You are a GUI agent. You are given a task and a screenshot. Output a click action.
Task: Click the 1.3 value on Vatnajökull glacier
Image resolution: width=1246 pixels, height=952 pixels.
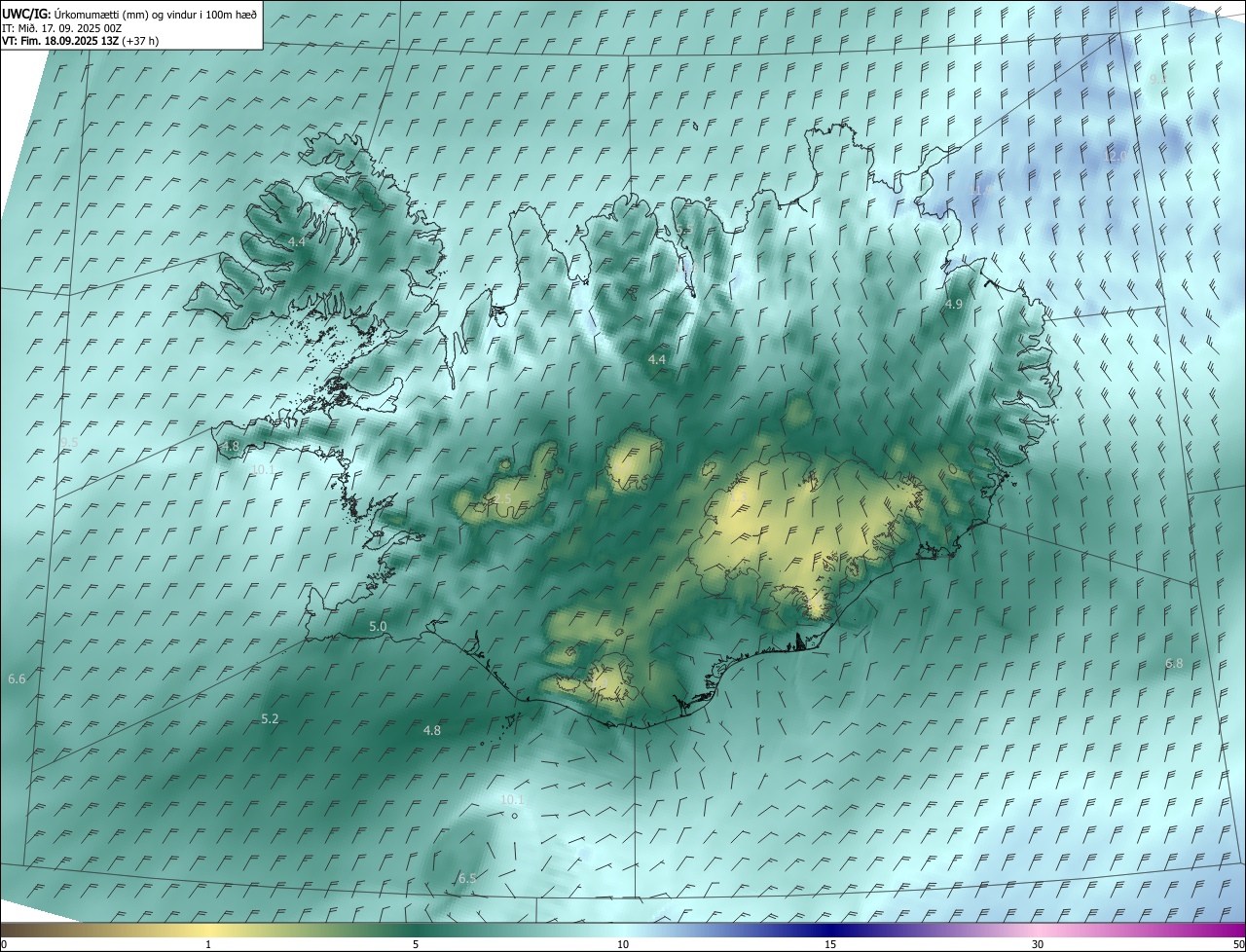[x=737, y=497]
